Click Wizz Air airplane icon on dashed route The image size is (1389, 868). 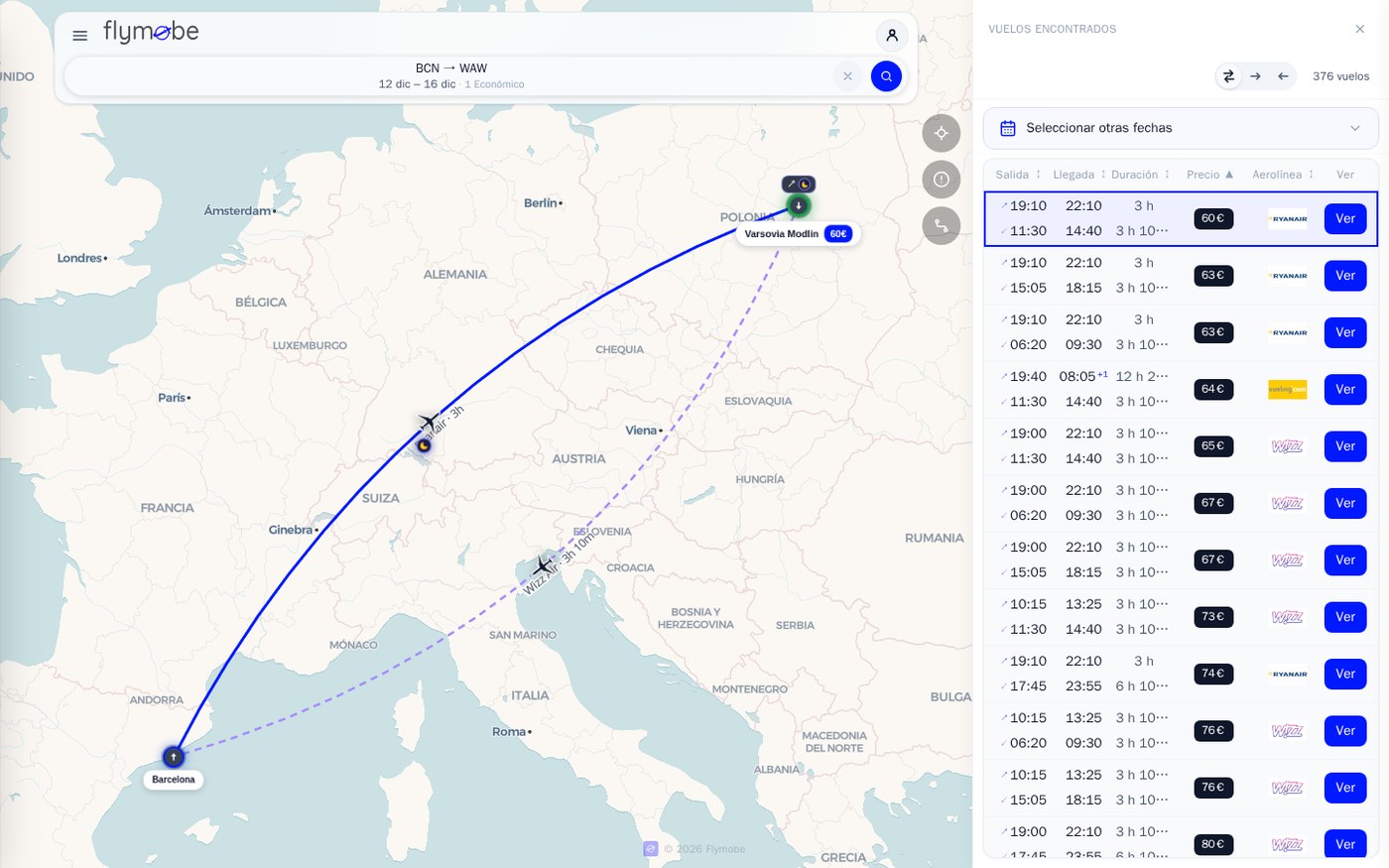point(542,566)
